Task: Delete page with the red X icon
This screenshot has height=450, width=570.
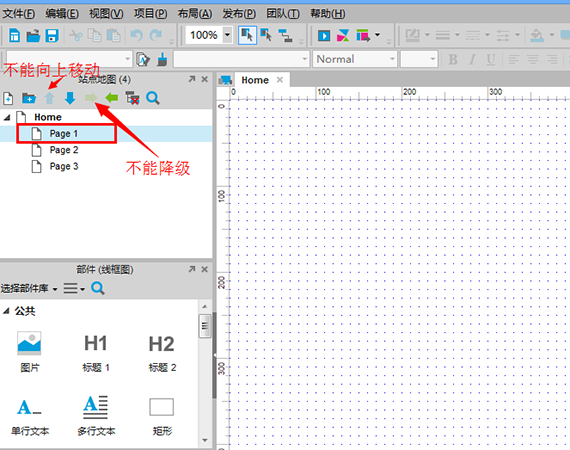Action: point(132,98)
